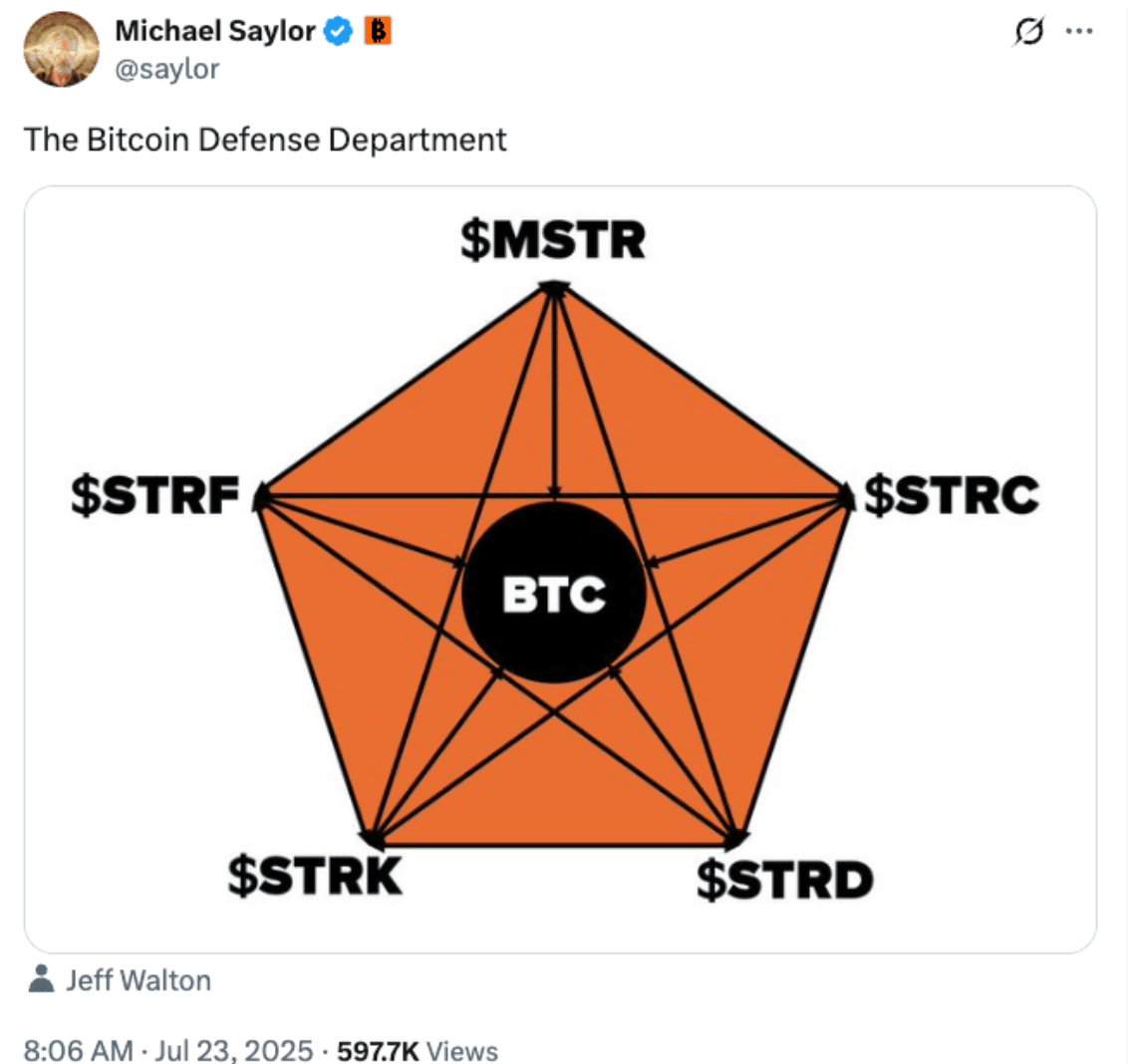Click the $MSTR label in the diagram
Image resolution: width=1128 pixels, height=1064 pixels.
551,239
